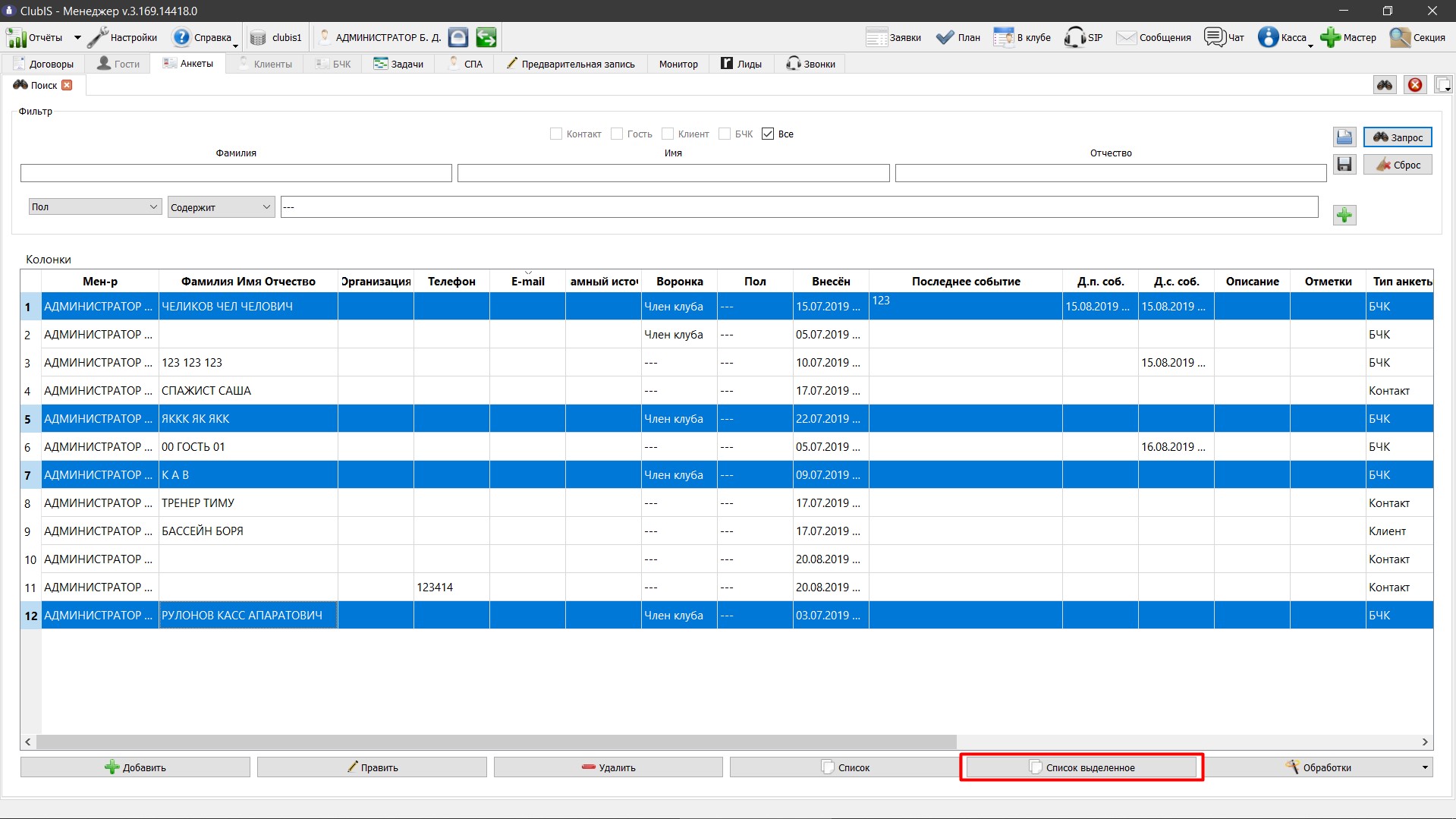Click the red cancel search icon

point(1415,85)
